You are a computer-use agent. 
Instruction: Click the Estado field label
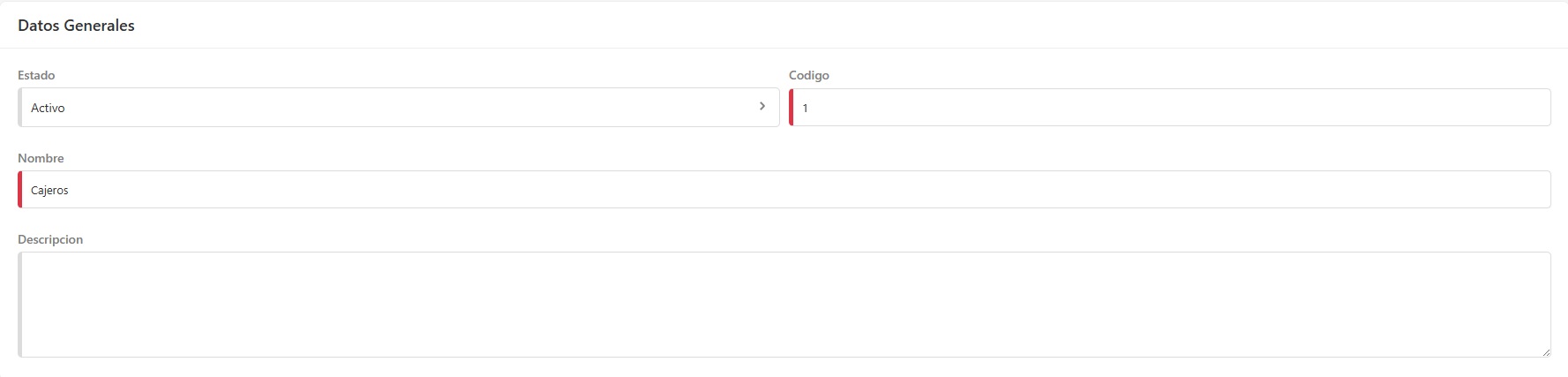click(36, 75)
